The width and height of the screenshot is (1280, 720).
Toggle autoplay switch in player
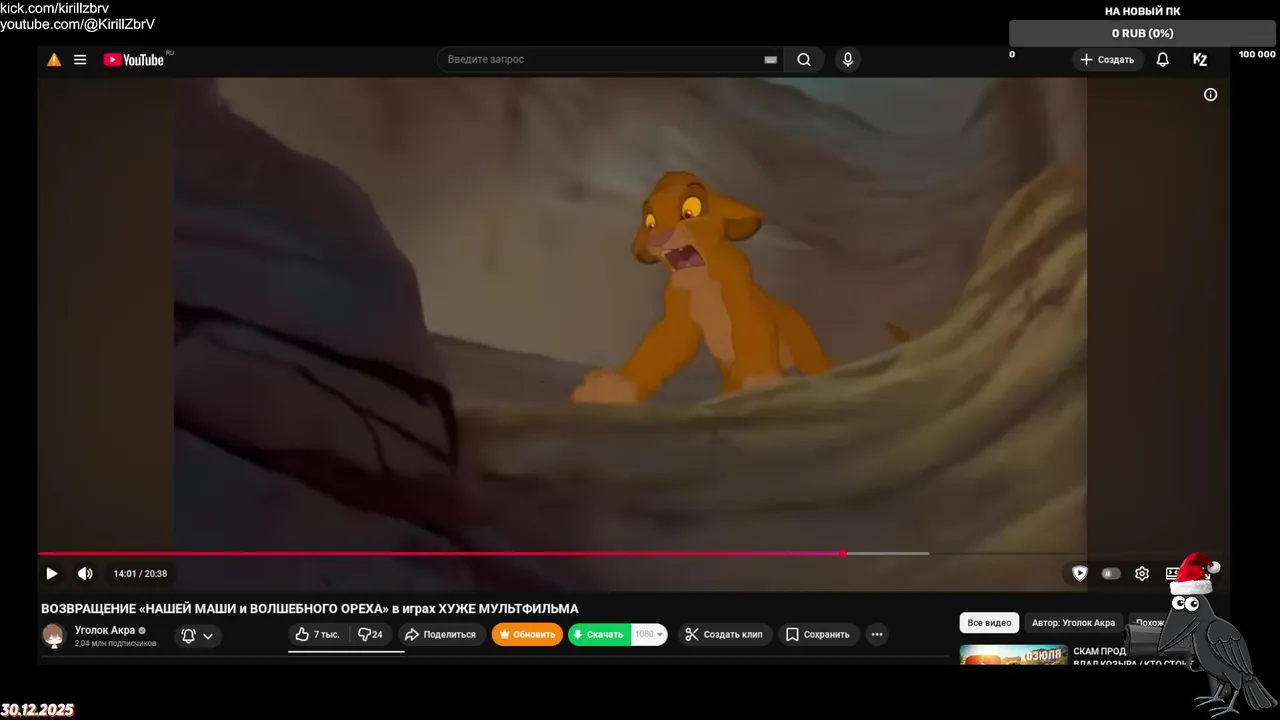1111,574
